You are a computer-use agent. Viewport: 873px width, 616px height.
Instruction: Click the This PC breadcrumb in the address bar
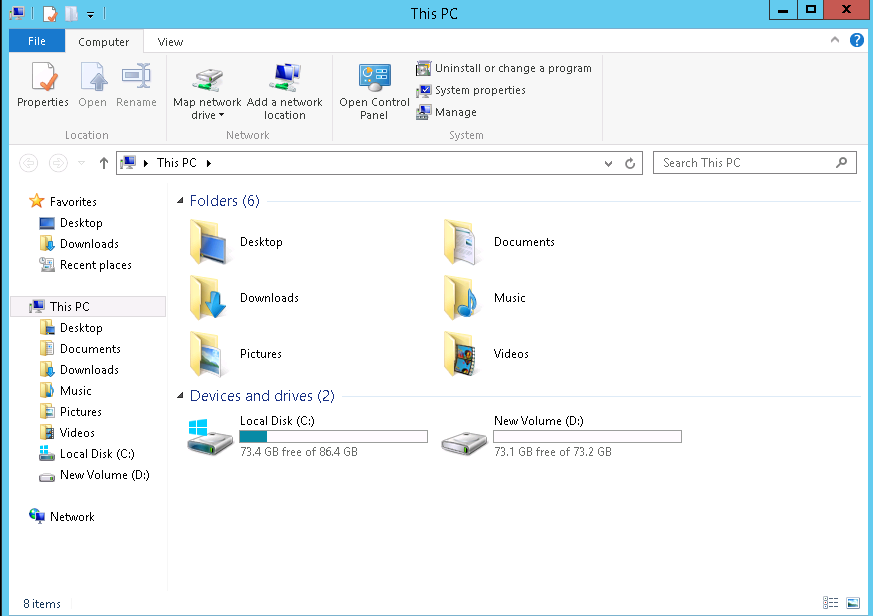176,163
